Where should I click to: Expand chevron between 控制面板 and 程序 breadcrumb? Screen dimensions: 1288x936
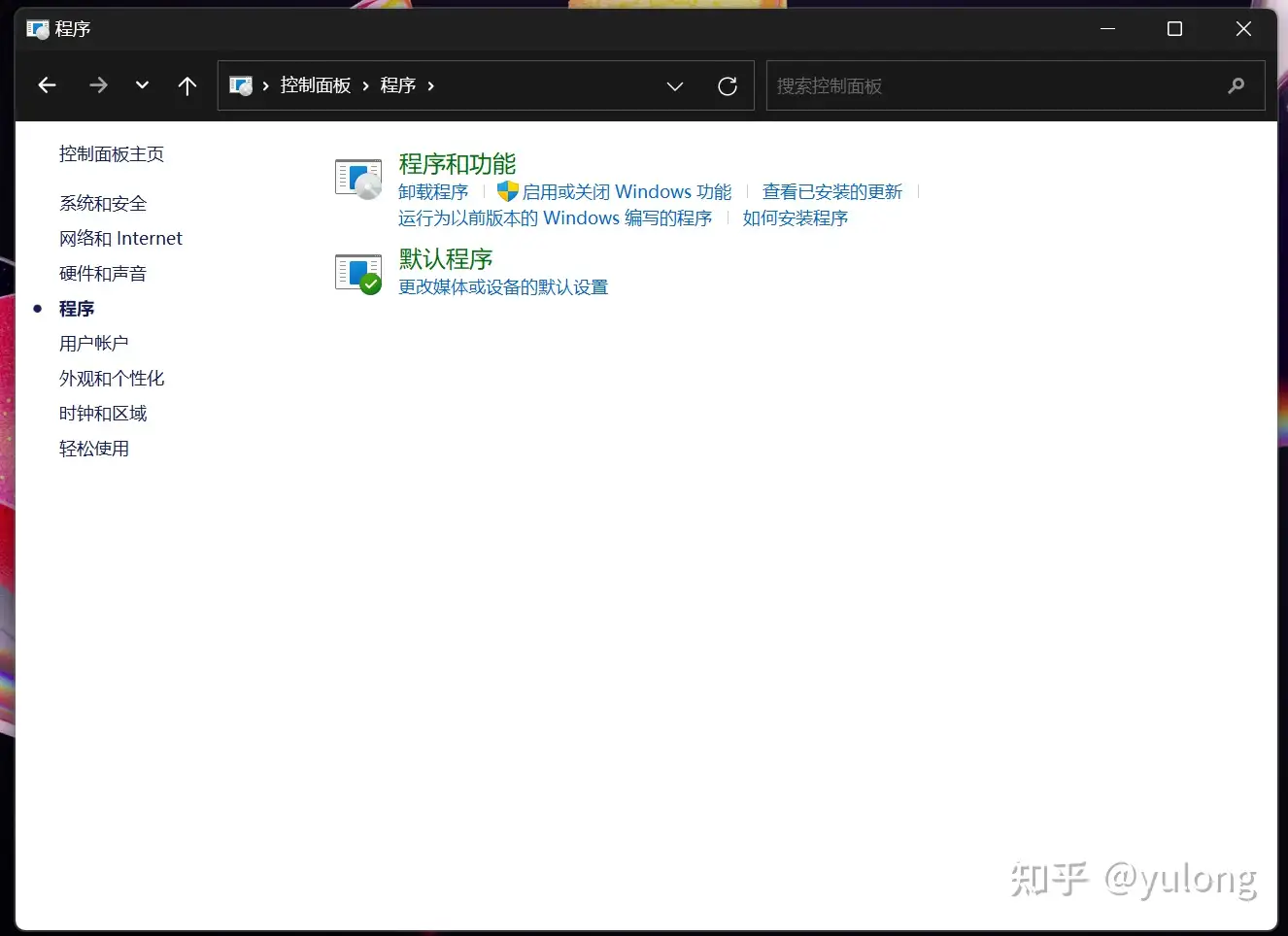click(365, 85)
